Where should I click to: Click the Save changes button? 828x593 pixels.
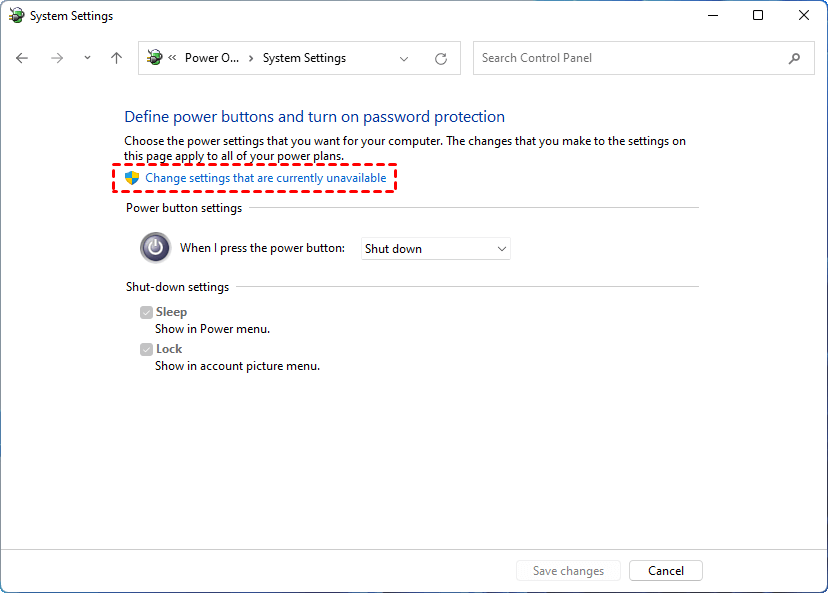pos(568,571)
